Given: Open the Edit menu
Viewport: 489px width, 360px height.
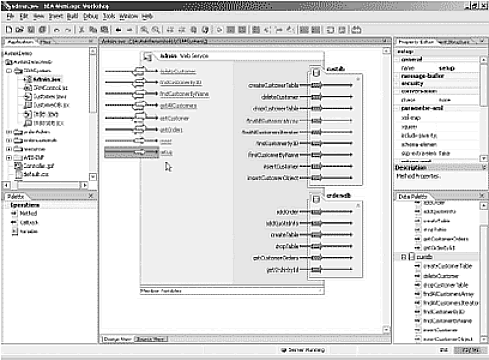Looking at the screenshot, I should (24, 16).
